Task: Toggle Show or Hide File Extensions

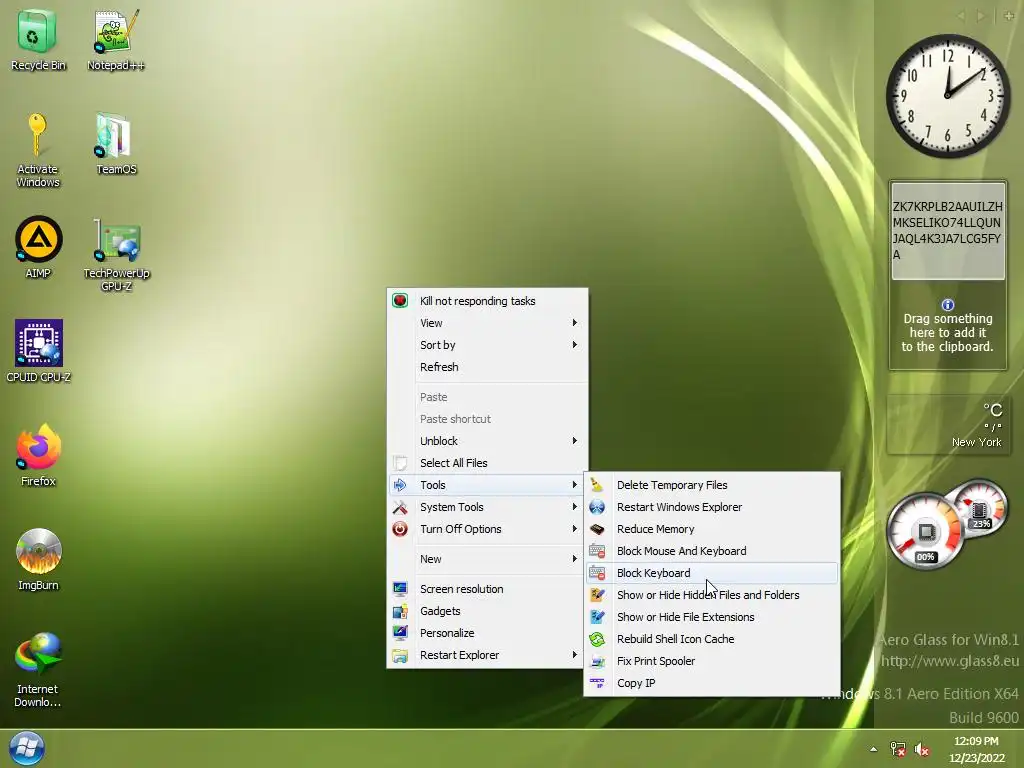Action: 712,617
